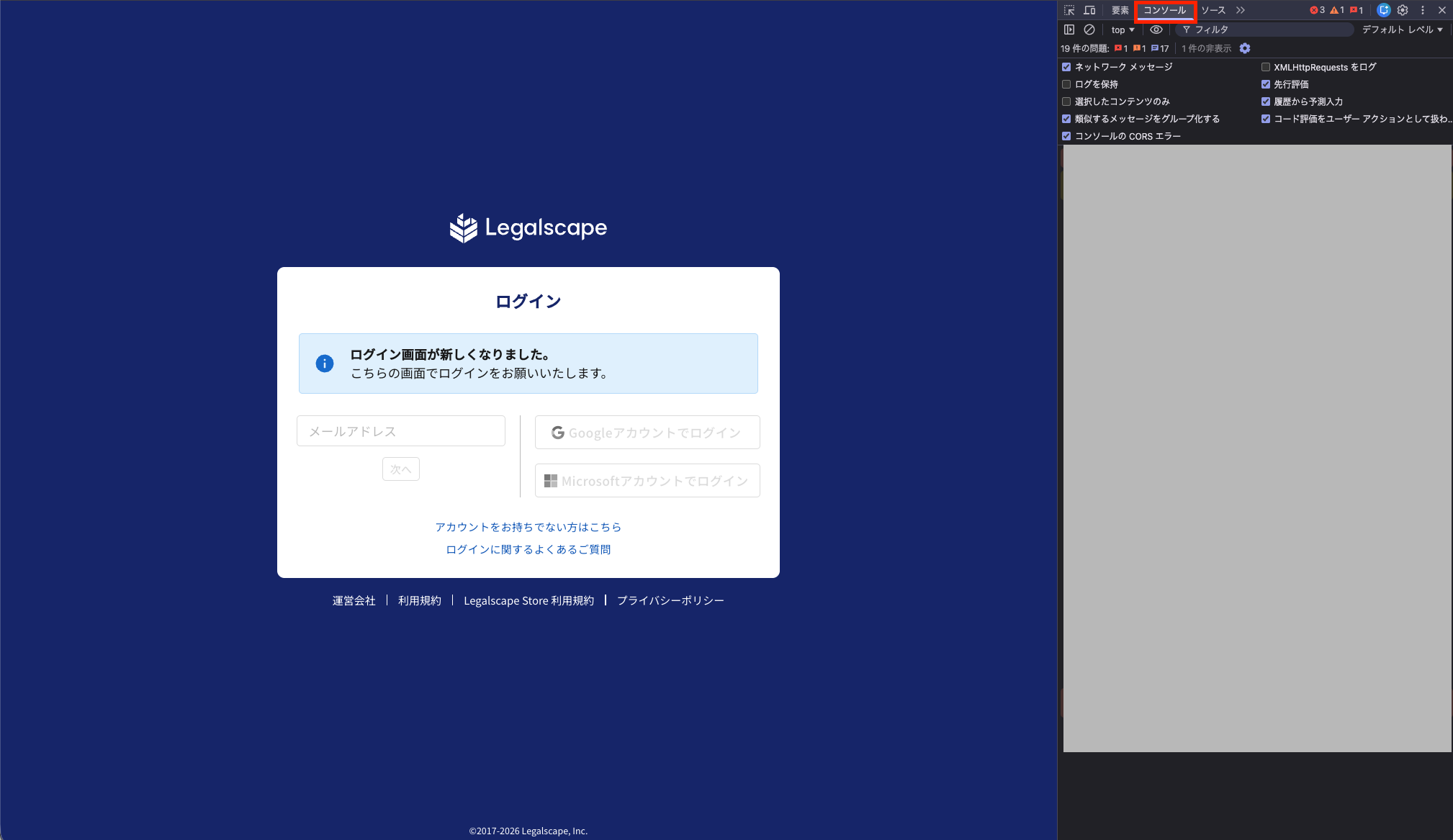Toggle the コンソールの CORS エラー checkbox
This screenshot has width=1453, height=840.
pos(1066,136)
